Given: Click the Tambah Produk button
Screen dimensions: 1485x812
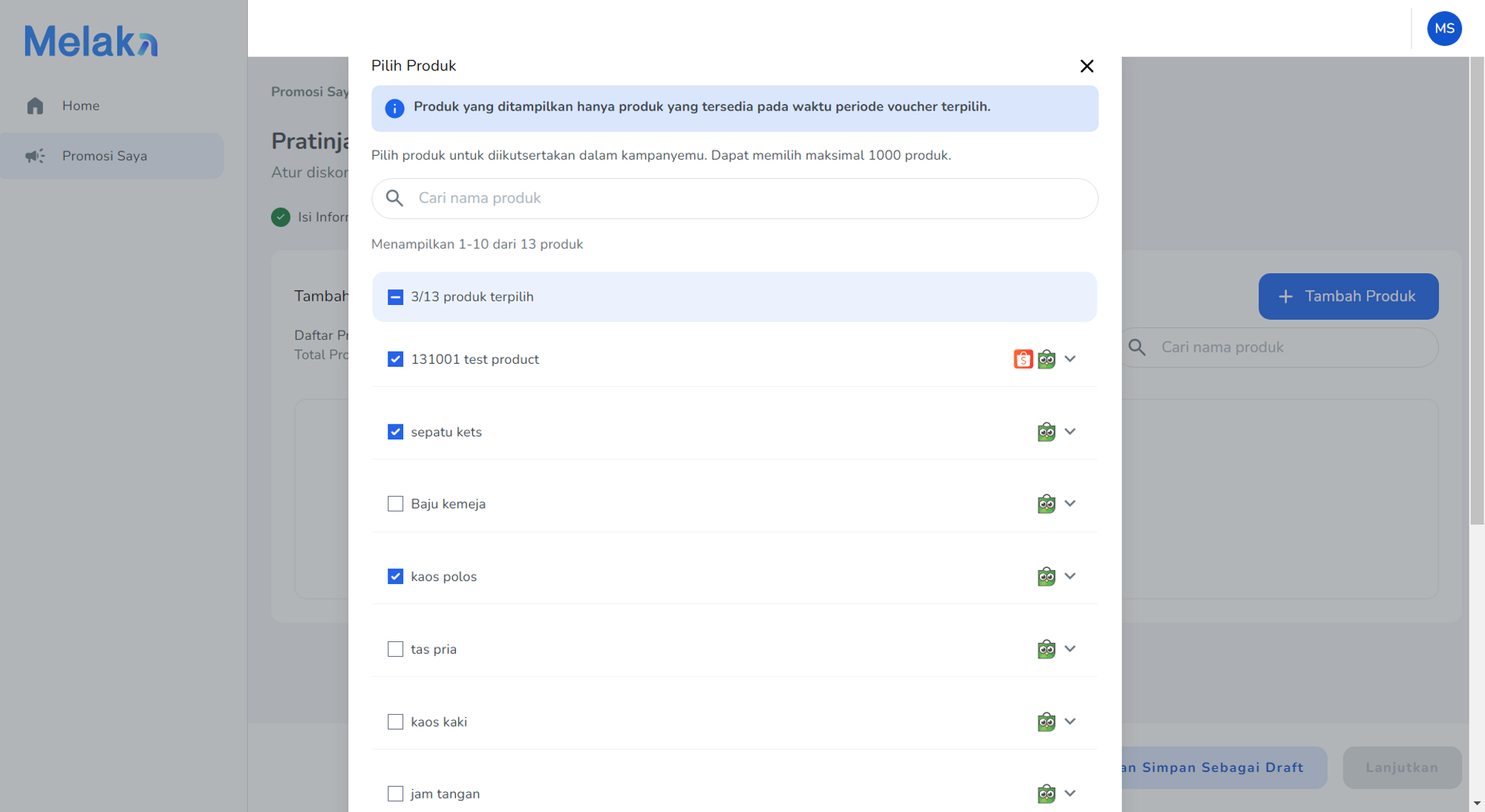Looking at the screenshot, I should pos(1348,296).
